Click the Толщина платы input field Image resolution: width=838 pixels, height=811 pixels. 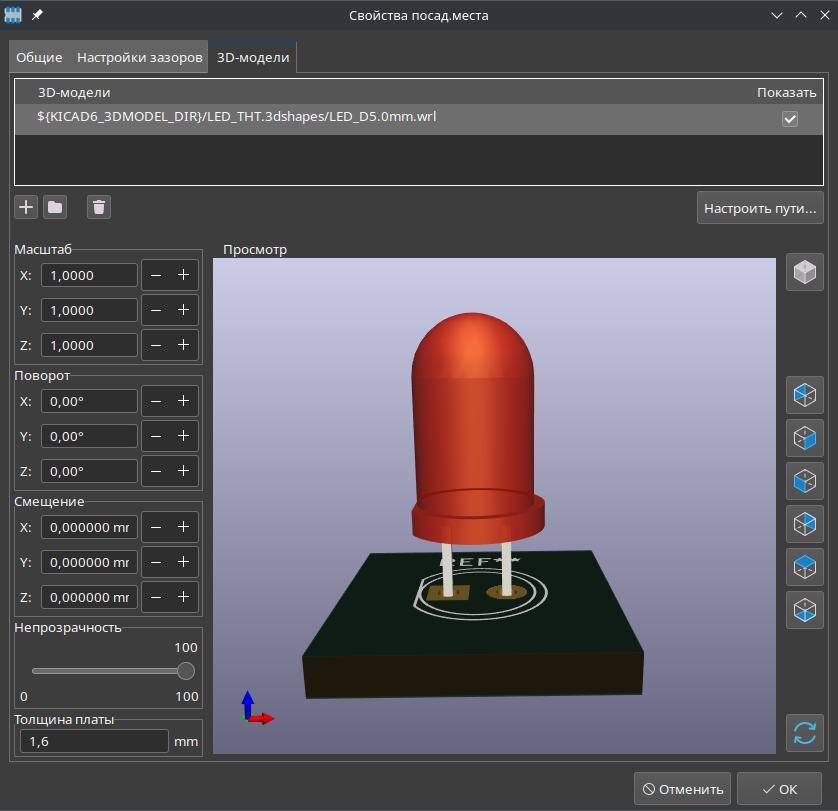(94, 741)
